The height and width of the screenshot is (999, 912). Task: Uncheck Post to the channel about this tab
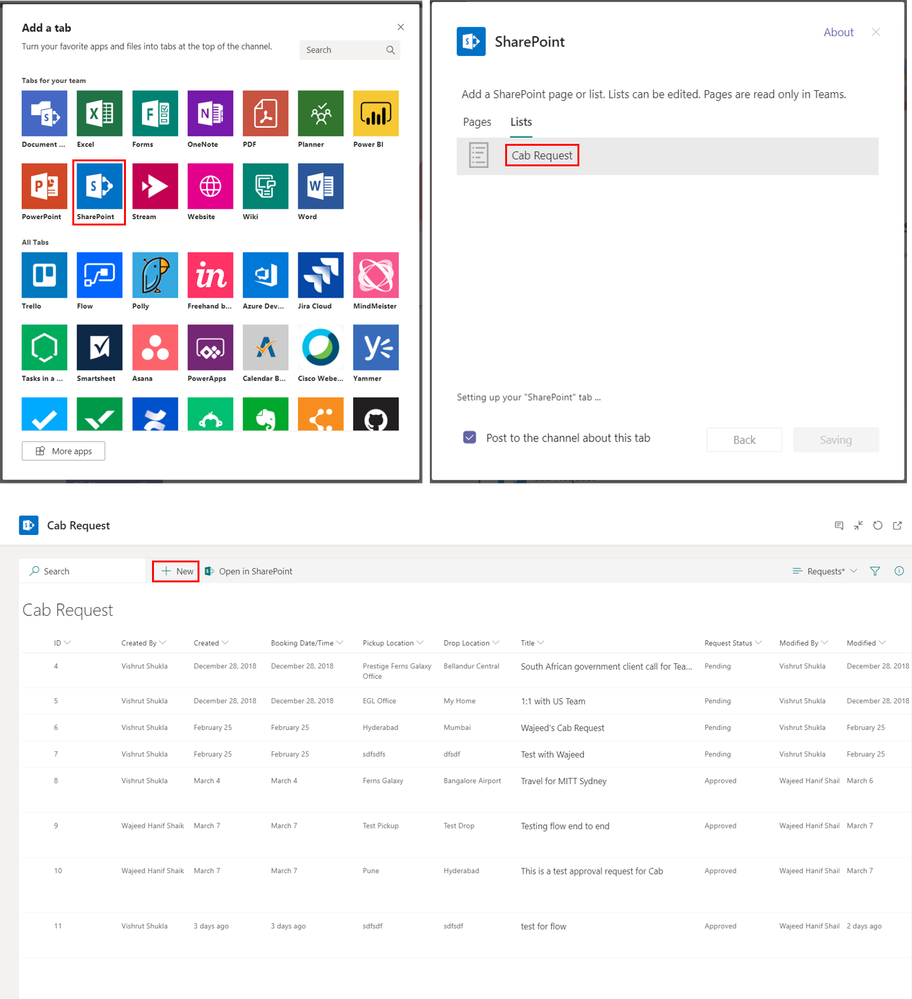tap(470, 438)
